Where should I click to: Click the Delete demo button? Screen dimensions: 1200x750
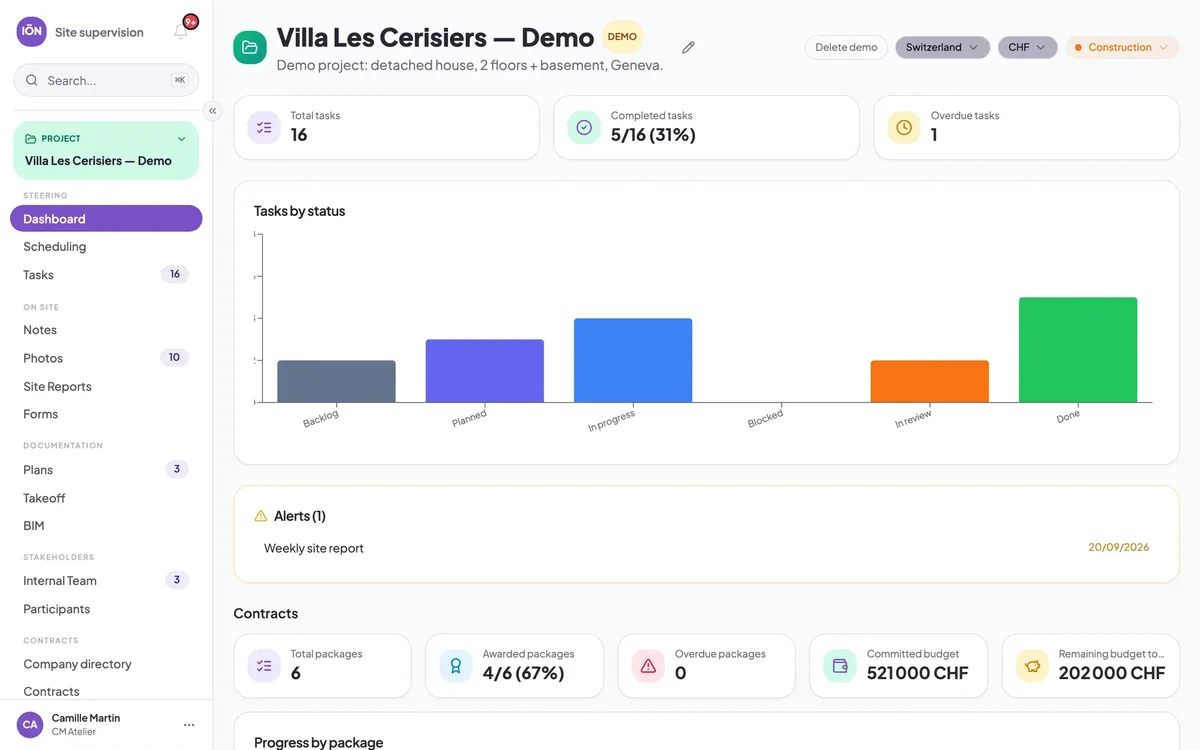pyautogui.click(x=846, y=47)
